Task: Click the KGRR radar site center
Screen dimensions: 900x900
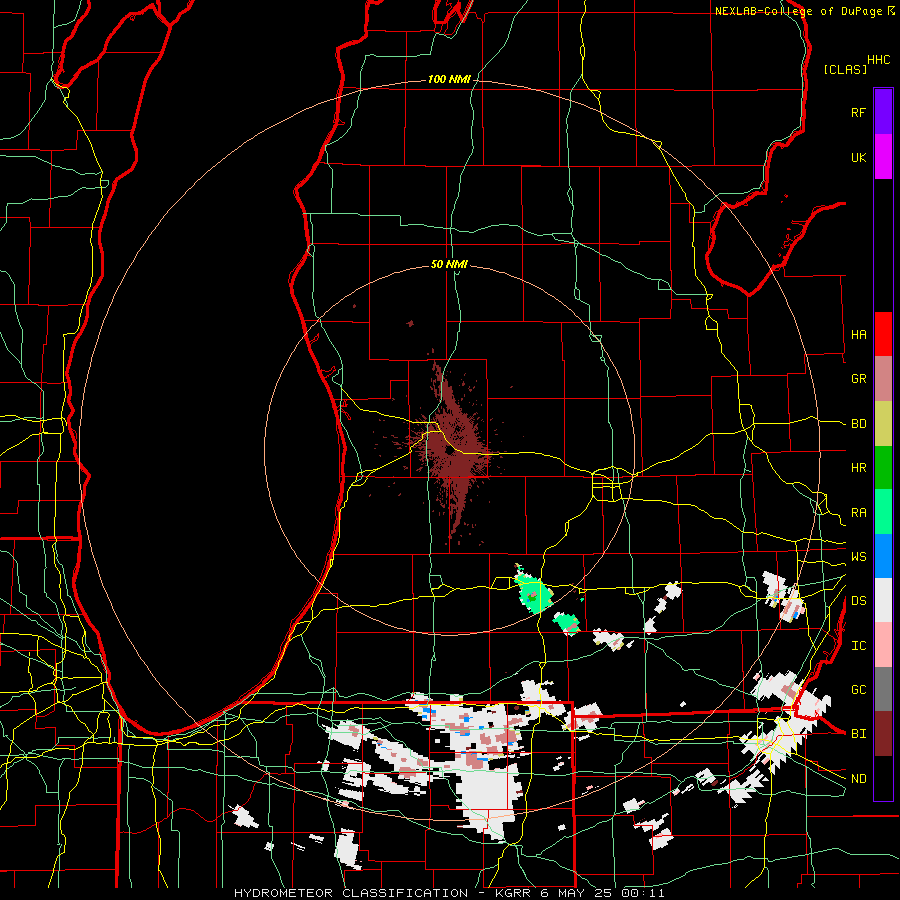Action: pyautogui.click(x=449, y=451)
